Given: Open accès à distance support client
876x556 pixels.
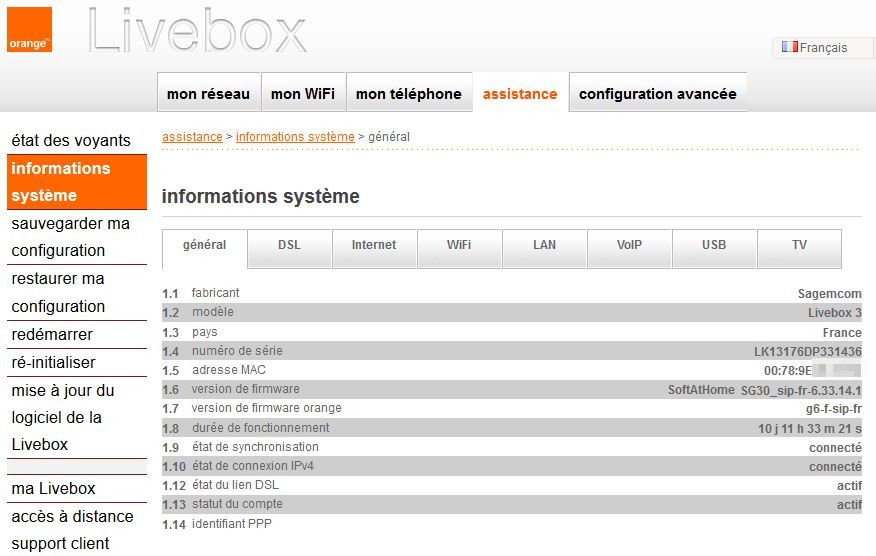Looking at the screenshot, I should click(72, 530).
